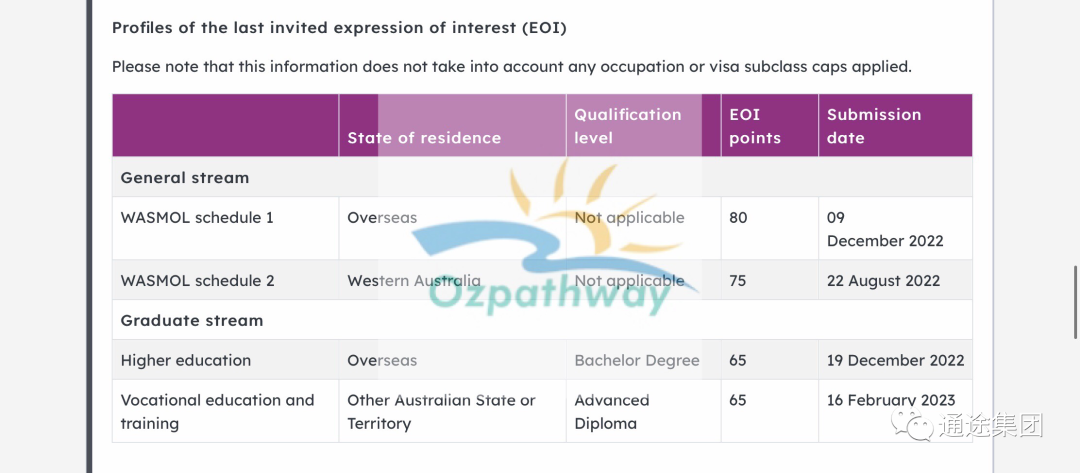Click the 'WASMOL schedule 2' row label

pos(197,281)
